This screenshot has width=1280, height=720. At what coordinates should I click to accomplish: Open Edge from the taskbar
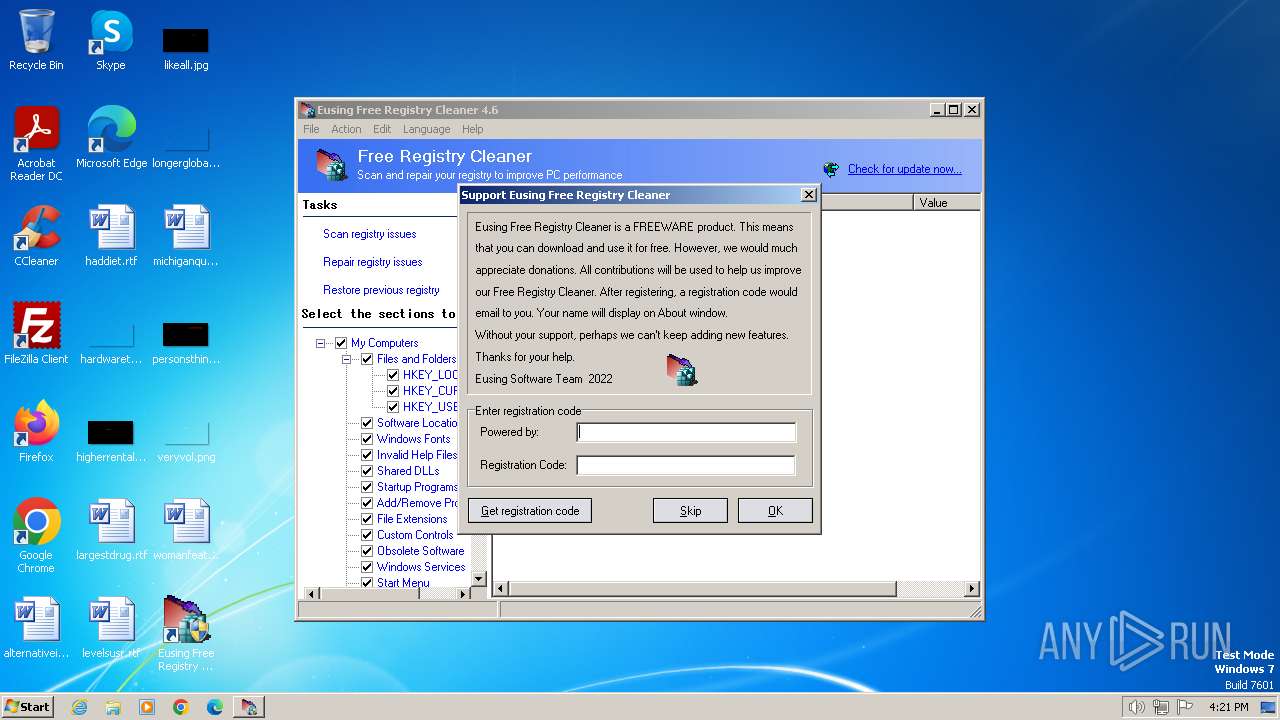click(x=215, y=707)
